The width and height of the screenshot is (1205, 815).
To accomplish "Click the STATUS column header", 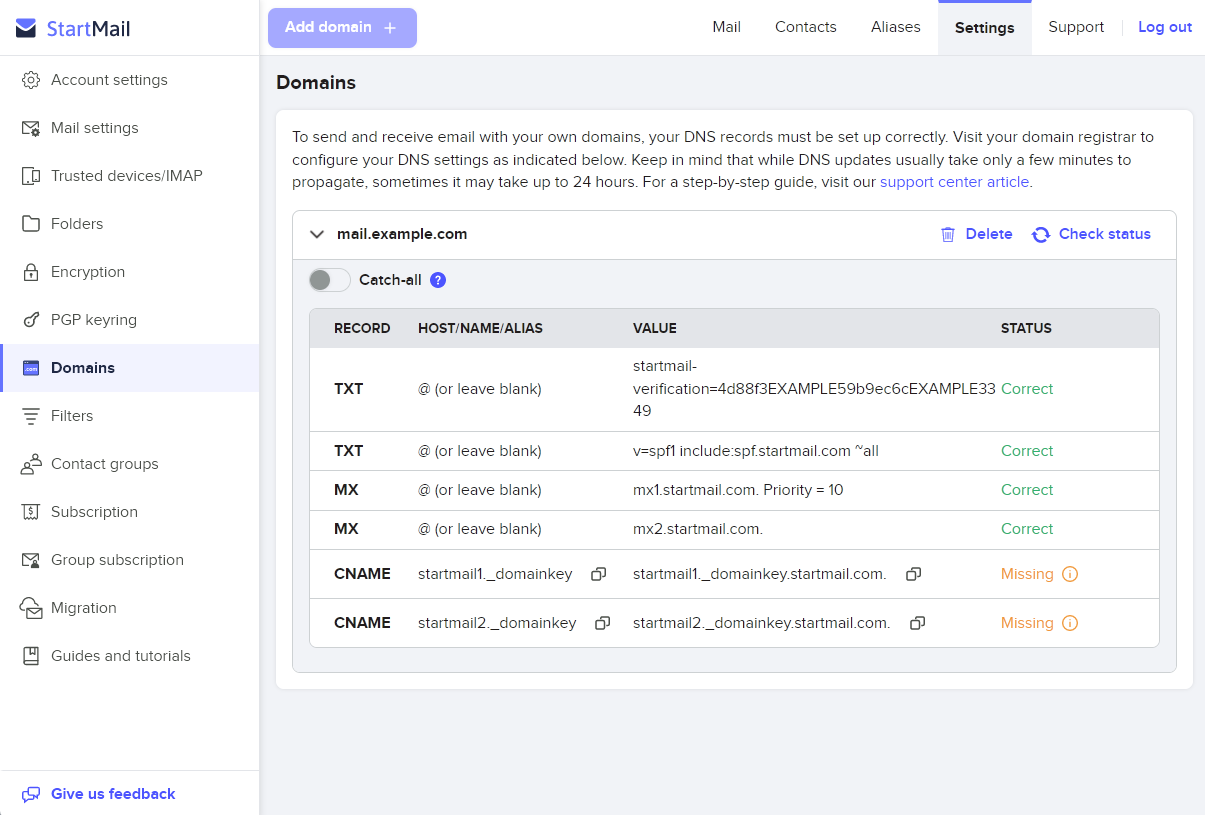I will tap(1026, 328).
